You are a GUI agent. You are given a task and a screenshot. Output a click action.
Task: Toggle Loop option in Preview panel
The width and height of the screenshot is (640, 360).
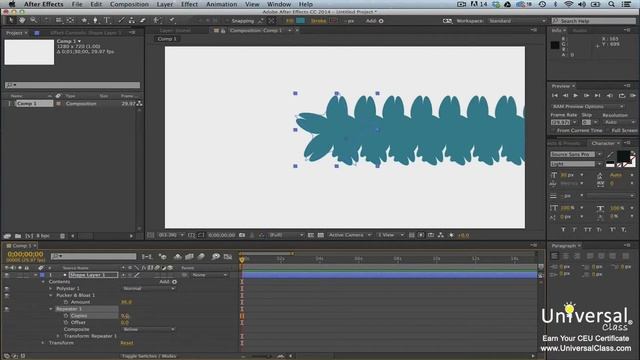pos(622,96)
